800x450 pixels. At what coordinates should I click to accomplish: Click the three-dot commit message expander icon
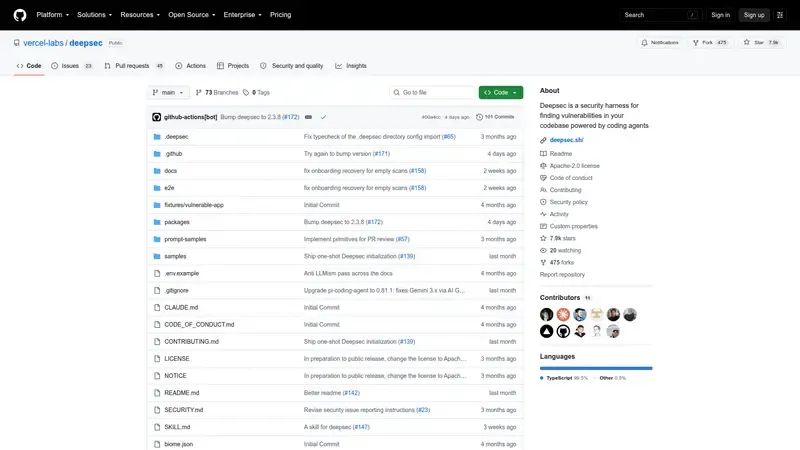(308, 117)
